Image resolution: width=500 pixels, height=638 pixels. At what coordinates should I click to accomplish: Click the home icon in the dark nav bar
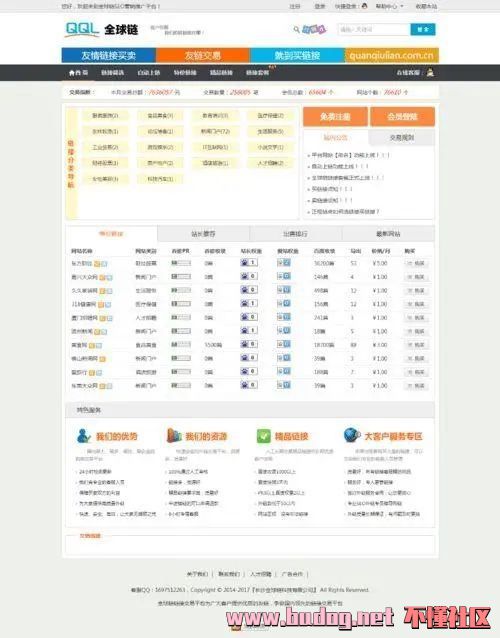[72, 73]
